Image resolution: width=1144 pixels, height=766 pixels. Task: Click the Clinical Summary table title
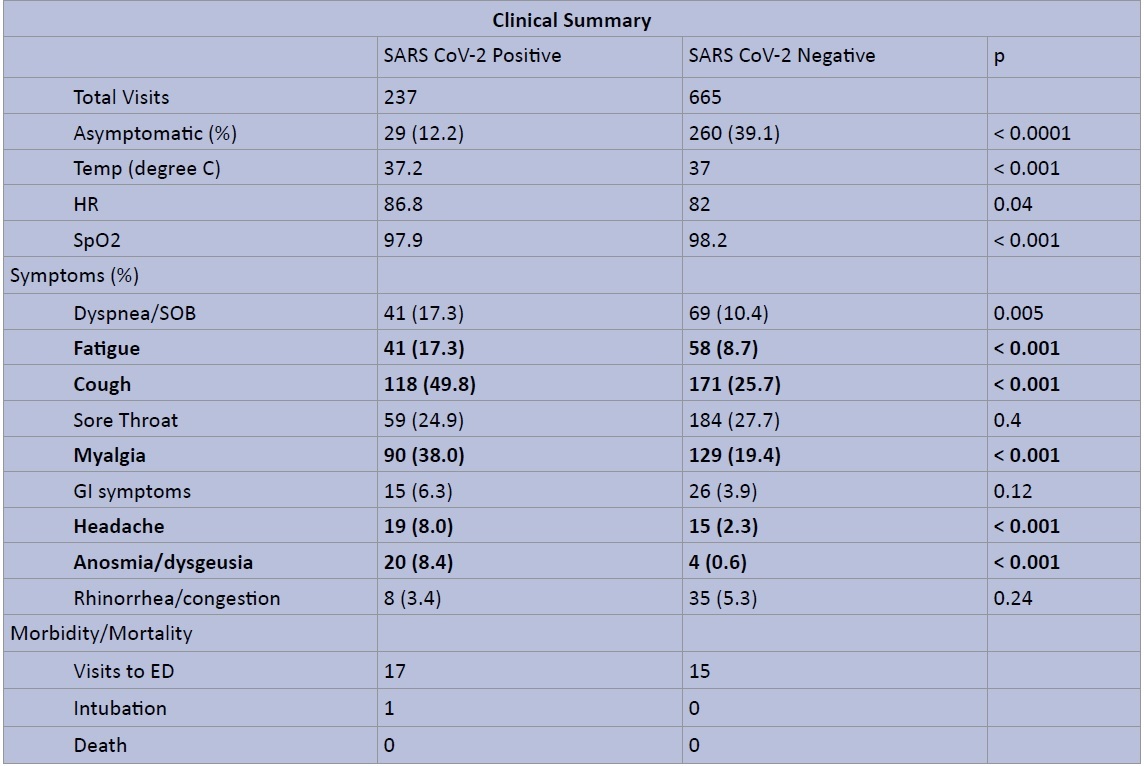(571, 20)
